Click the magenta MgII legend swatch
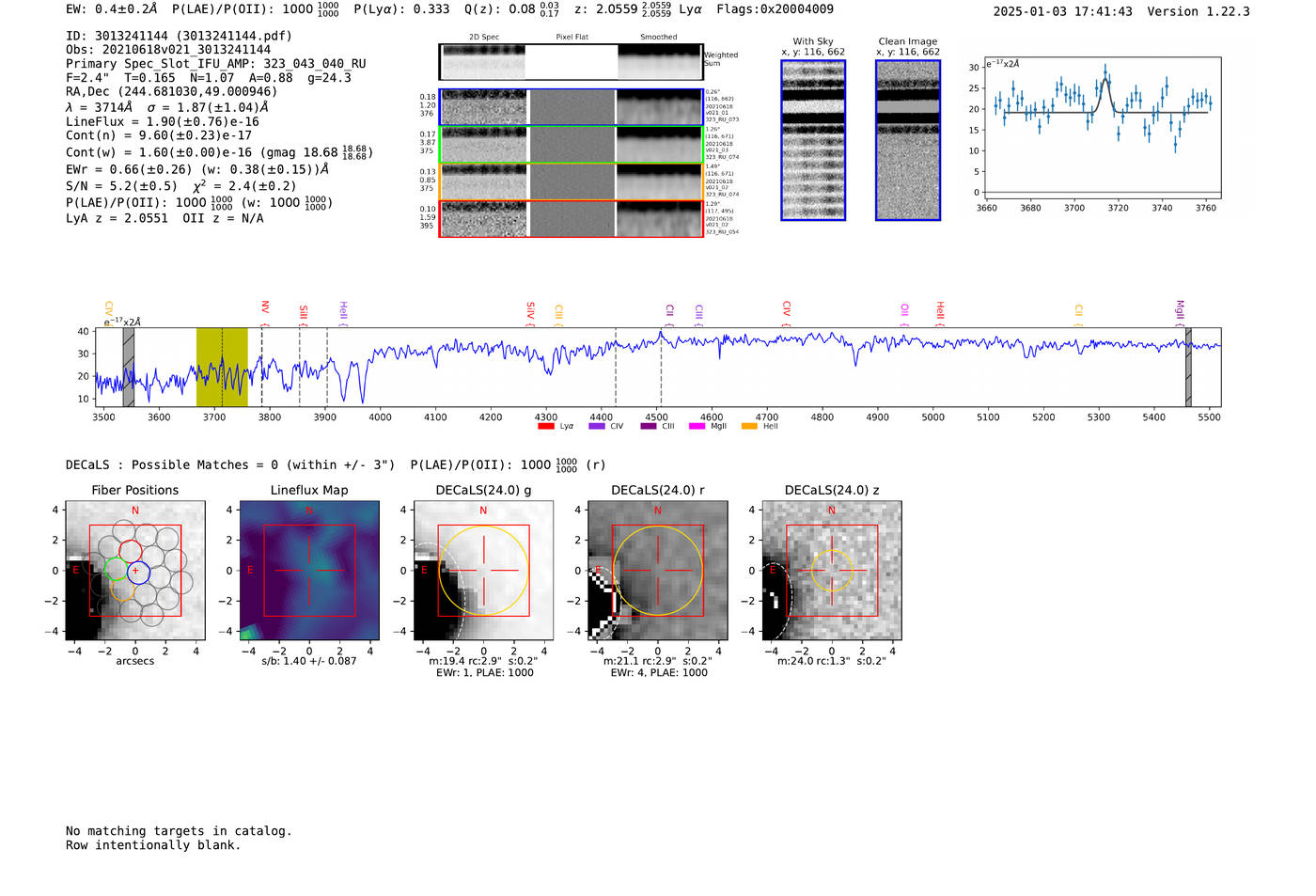 click(x=697, y=426)
